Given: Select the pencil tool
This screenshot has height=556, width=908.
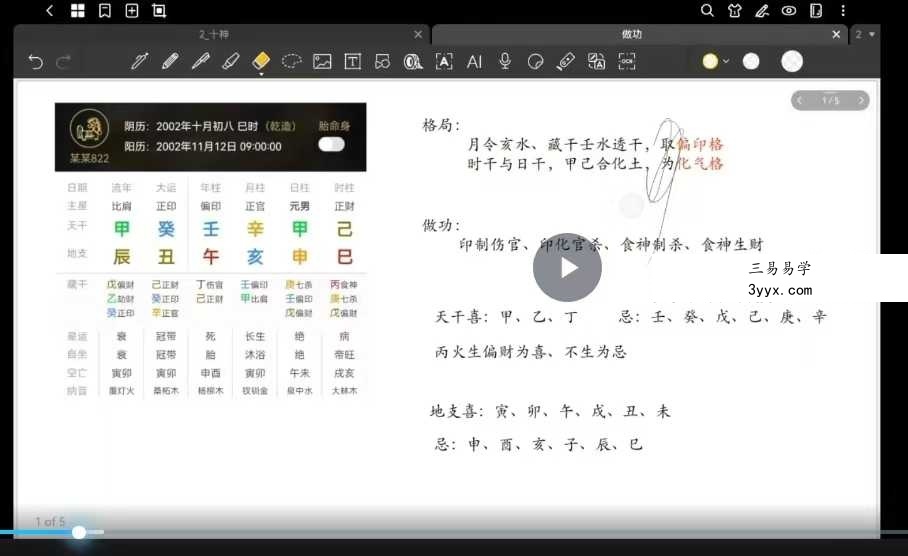Looking at the screenshot, I should pos(170,61).
